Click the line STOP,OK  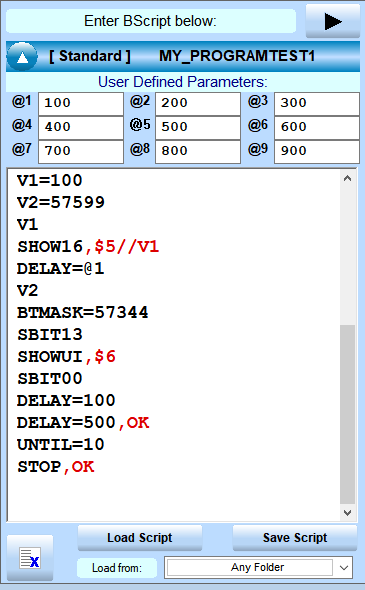(x=56, y=467)
